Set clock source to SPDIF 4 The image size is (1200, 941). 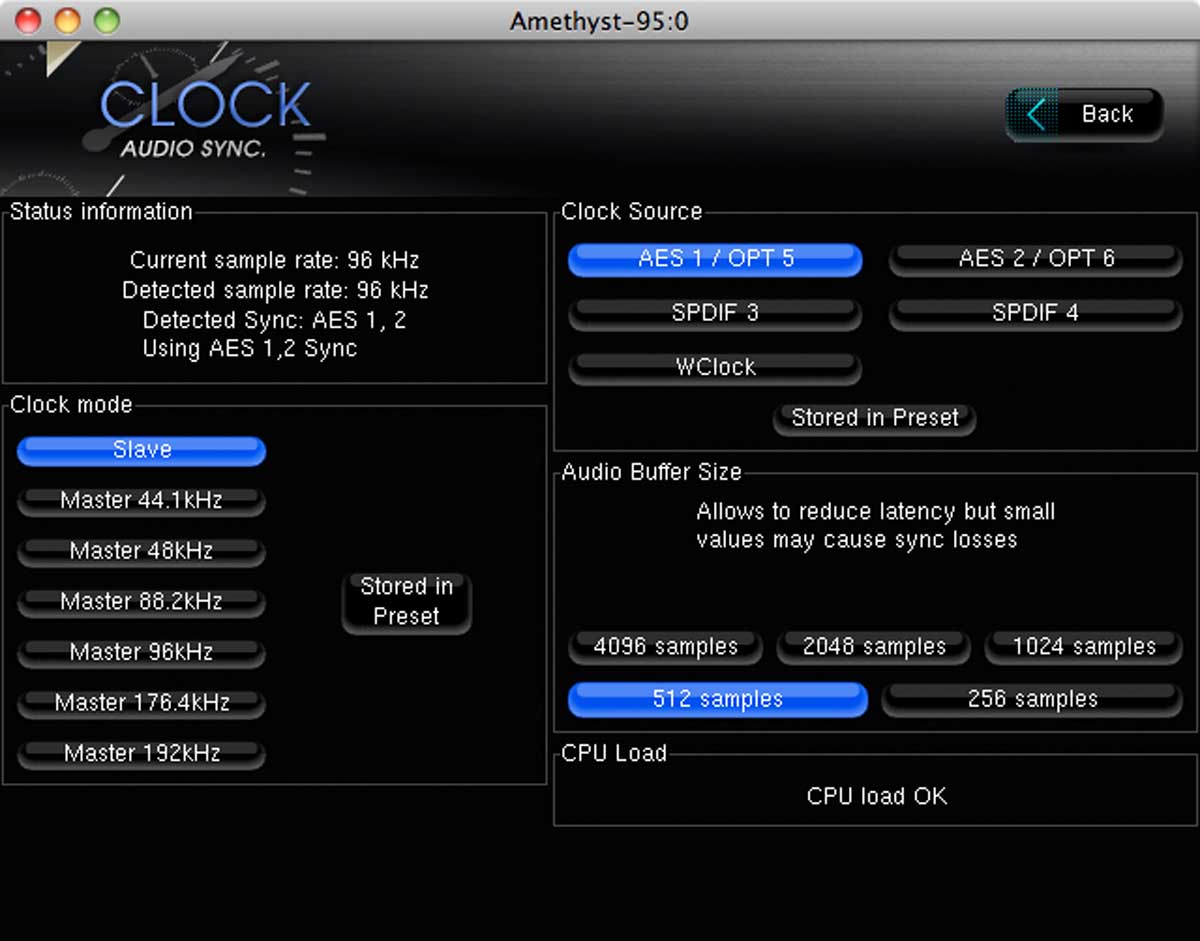coord(1036,314)
